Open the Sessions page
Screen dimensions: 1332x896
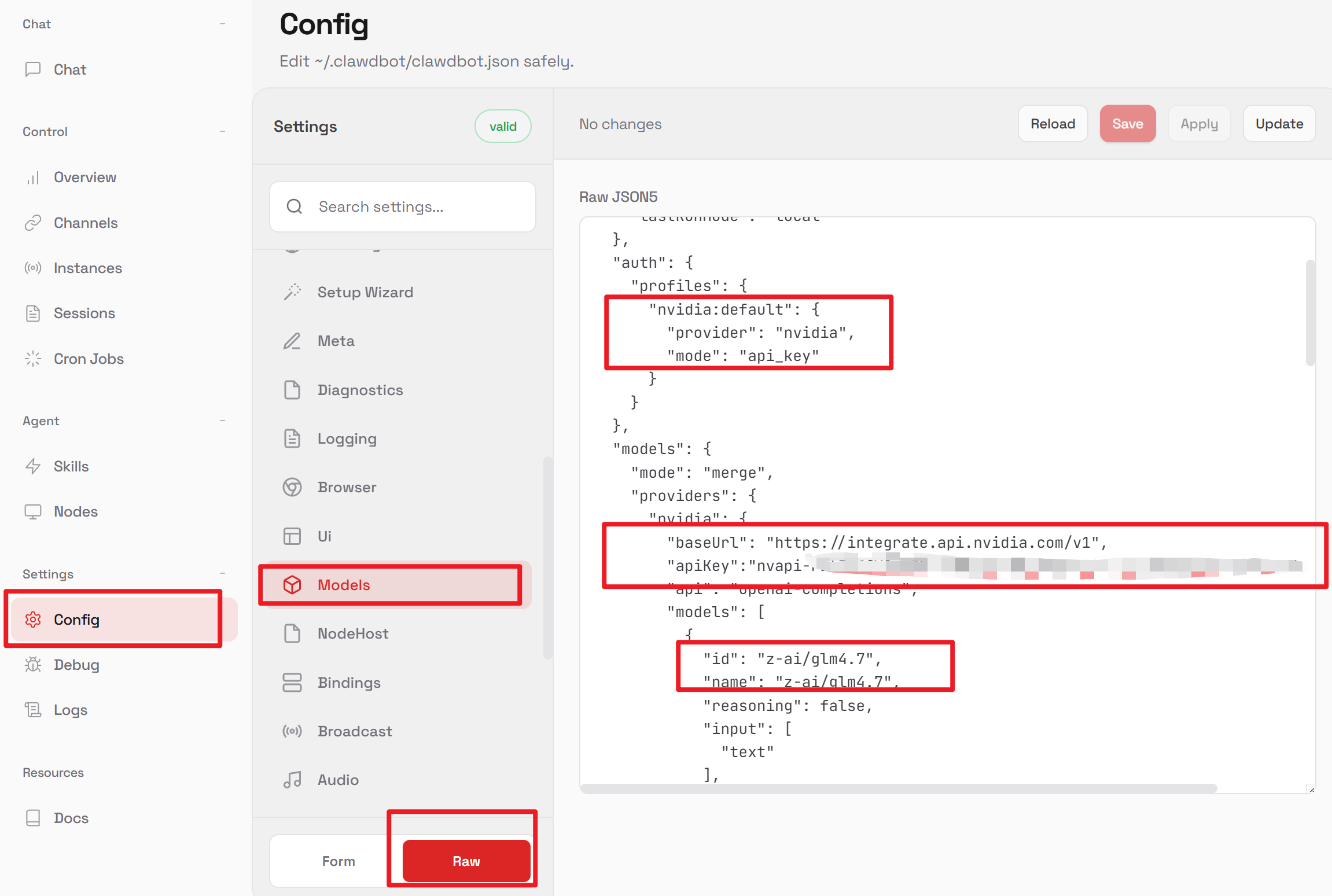pyautogui.click(x=124, y=313)
